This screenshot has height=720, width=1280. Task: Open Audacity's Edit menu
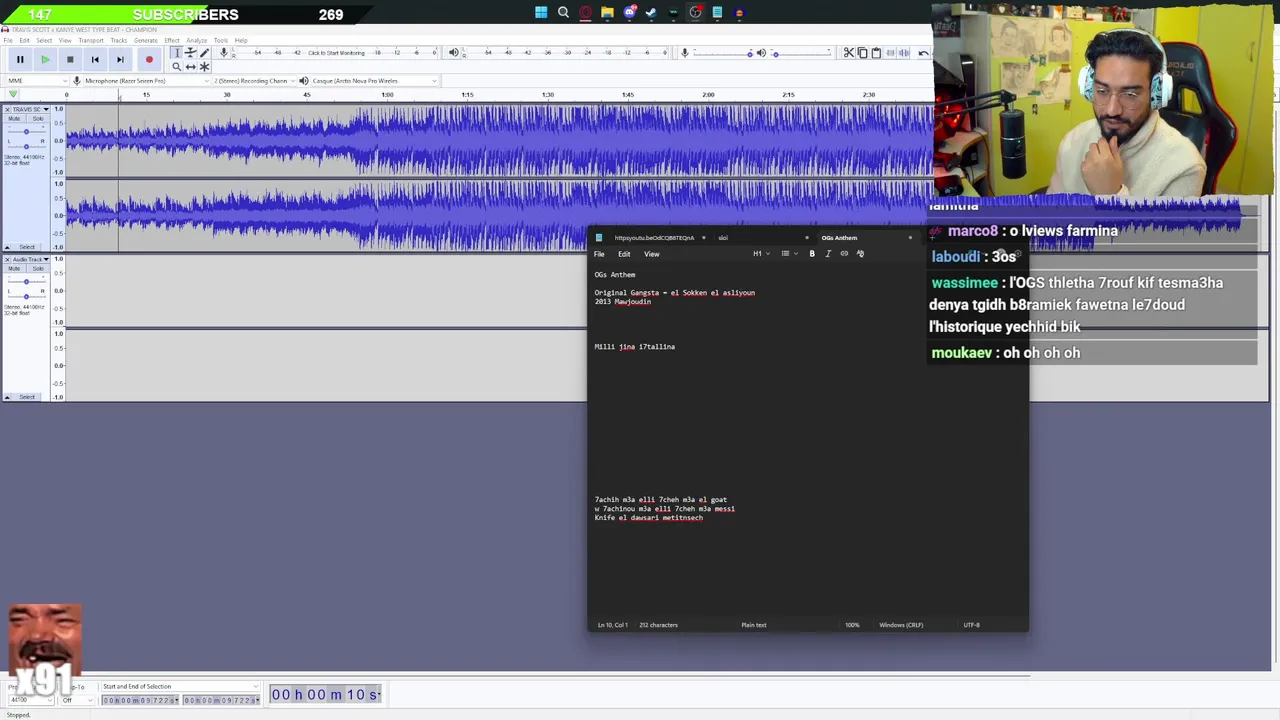coord(24,40)
